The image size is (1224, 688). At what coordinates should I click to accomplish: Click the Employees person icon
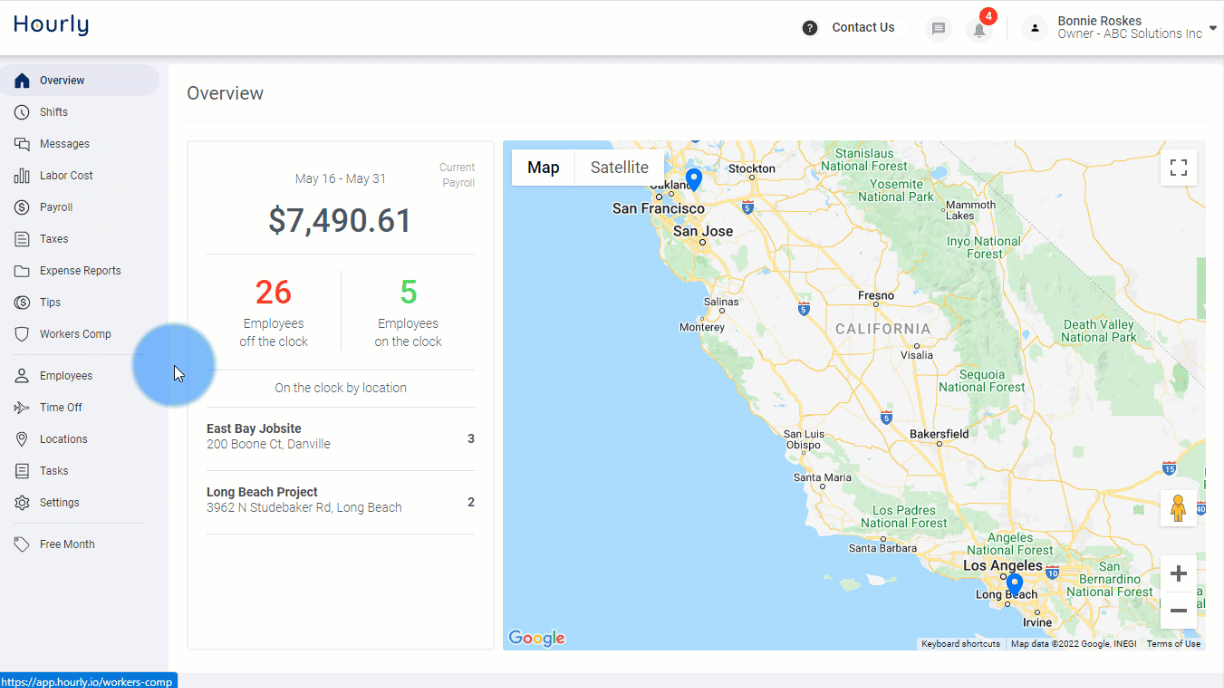tap(22, 376)
